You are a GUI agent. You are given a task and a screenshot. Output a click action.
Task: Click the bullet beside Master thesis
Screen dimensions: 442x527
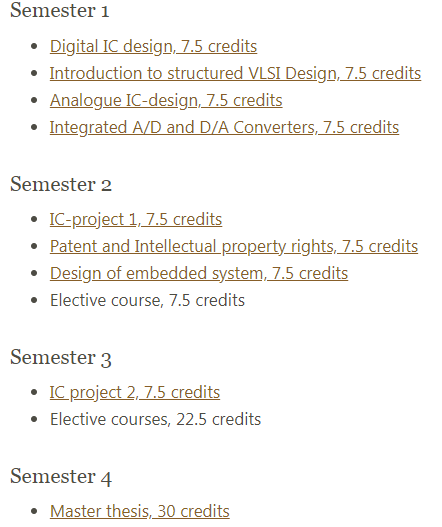[34, 512]
